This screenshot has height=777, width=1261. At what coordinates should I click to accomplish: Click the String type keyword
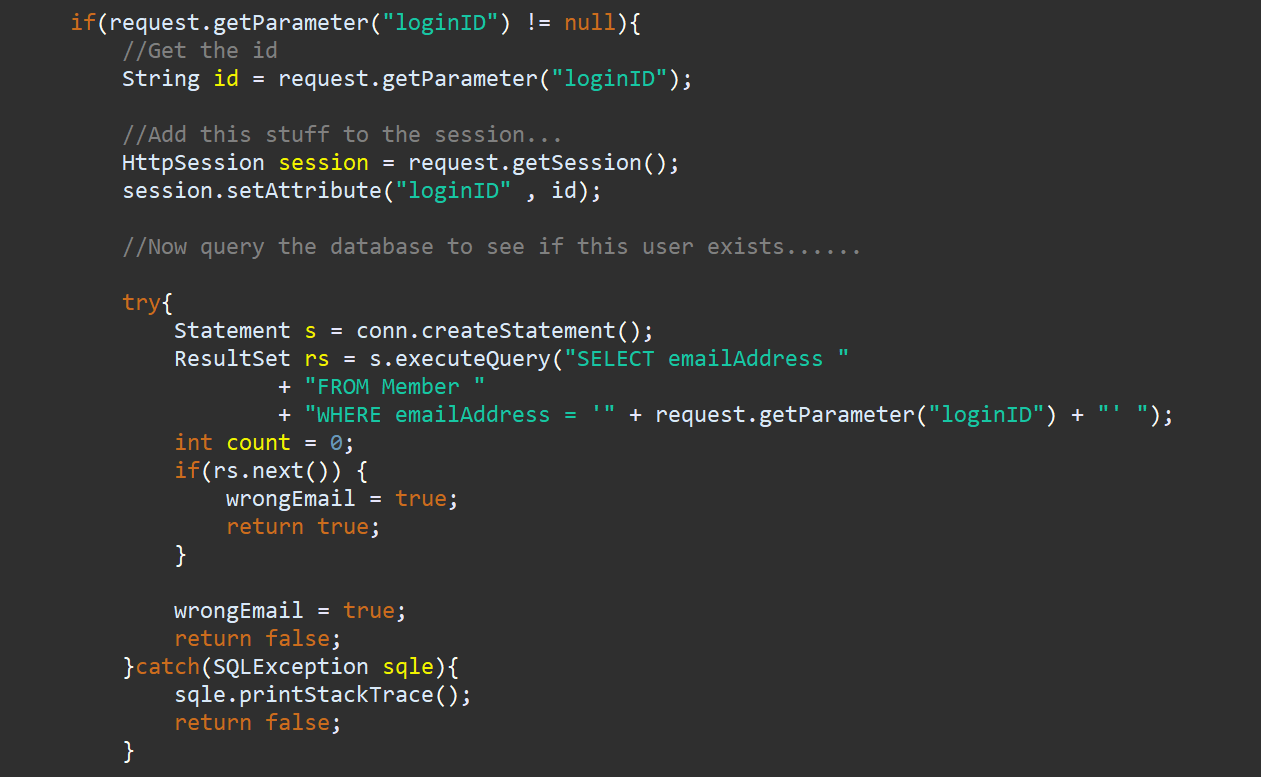161,79
